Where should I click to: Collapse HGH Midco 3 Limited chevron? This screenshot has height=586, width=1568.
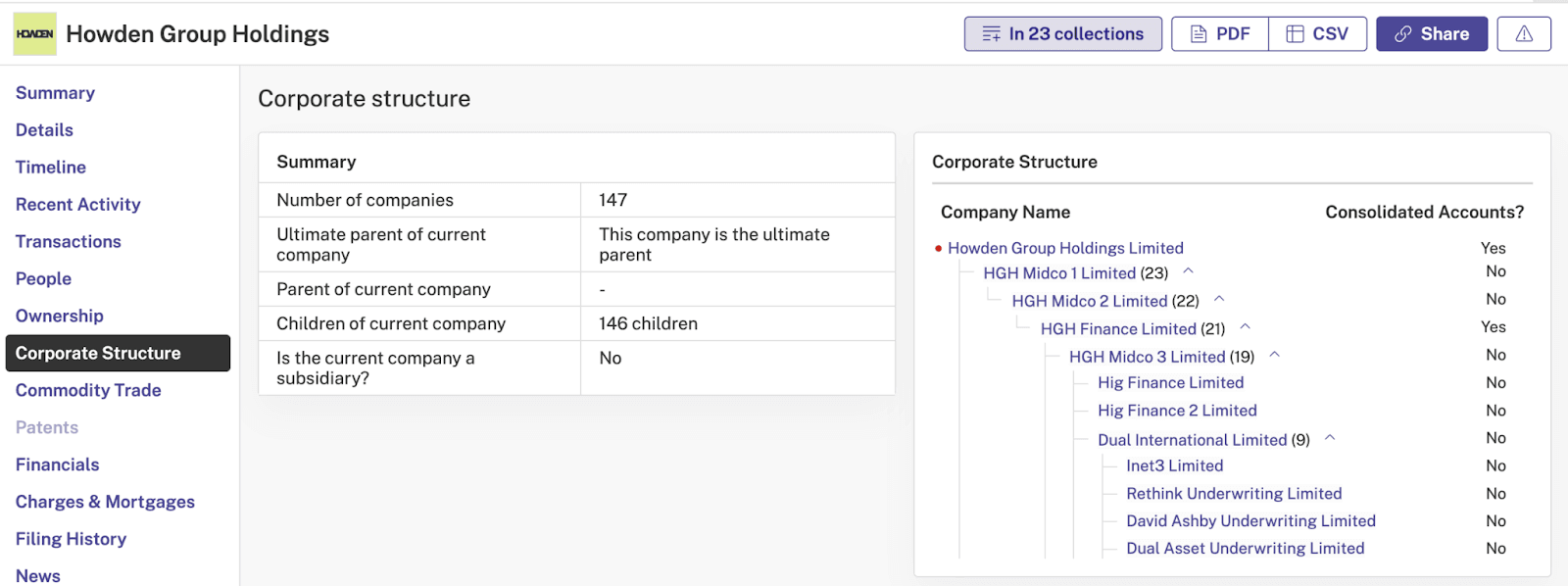coord(1275,355)
